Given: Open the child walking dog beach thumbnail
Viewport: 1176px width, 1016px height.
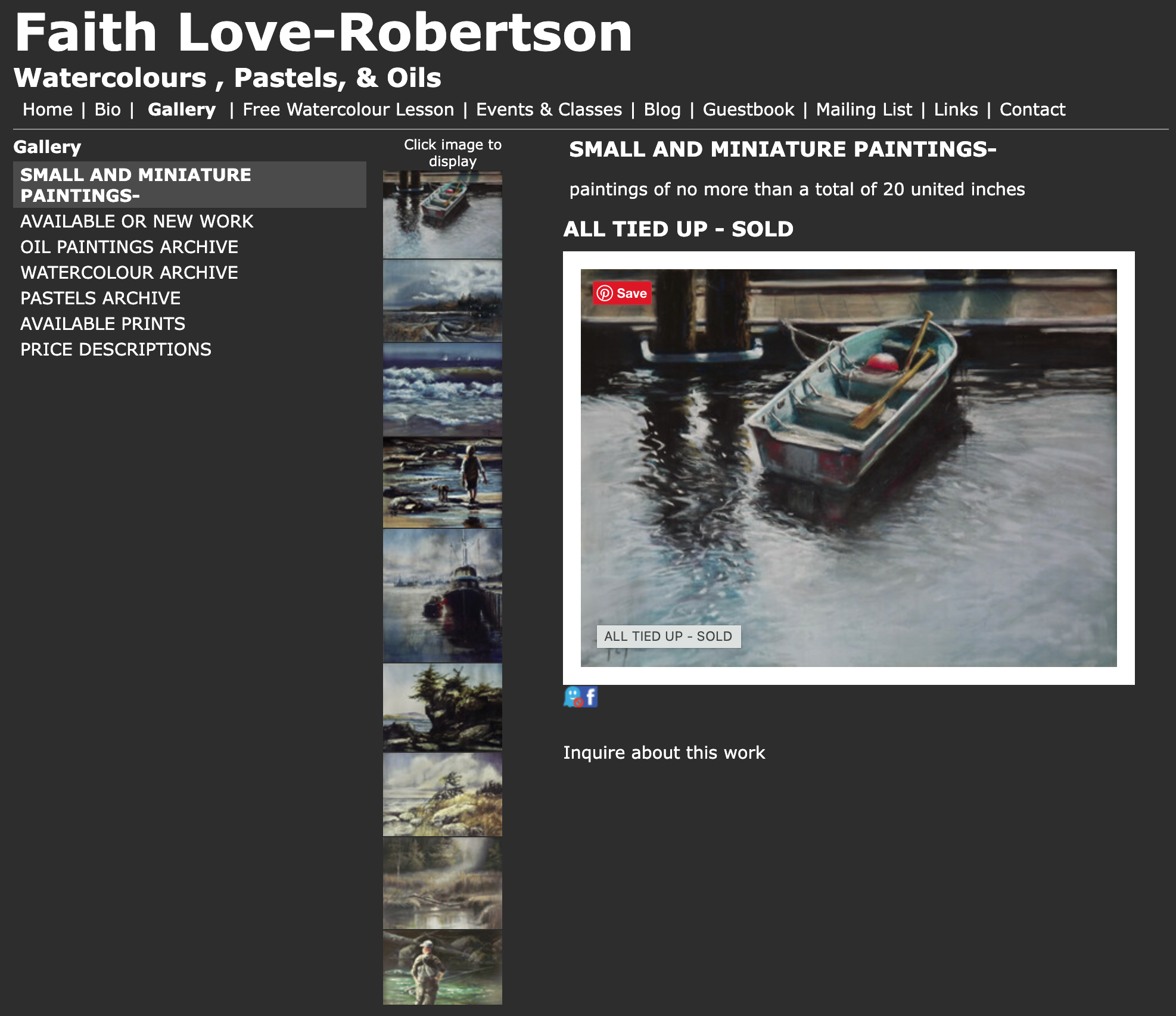Looking at the screenshot, I should [x=443, y=483].
